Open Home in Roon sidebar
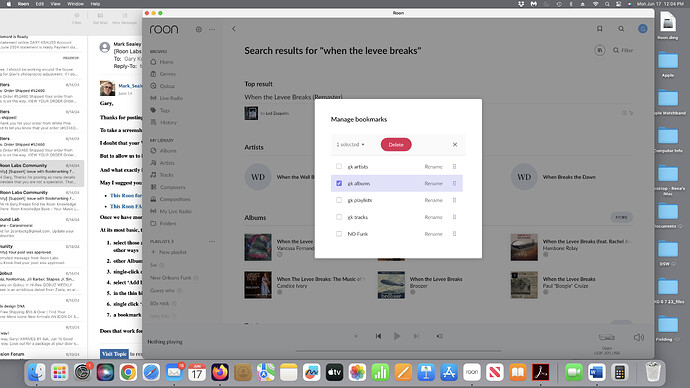Viewport: 690px width, 388px height. pos(162,62)
